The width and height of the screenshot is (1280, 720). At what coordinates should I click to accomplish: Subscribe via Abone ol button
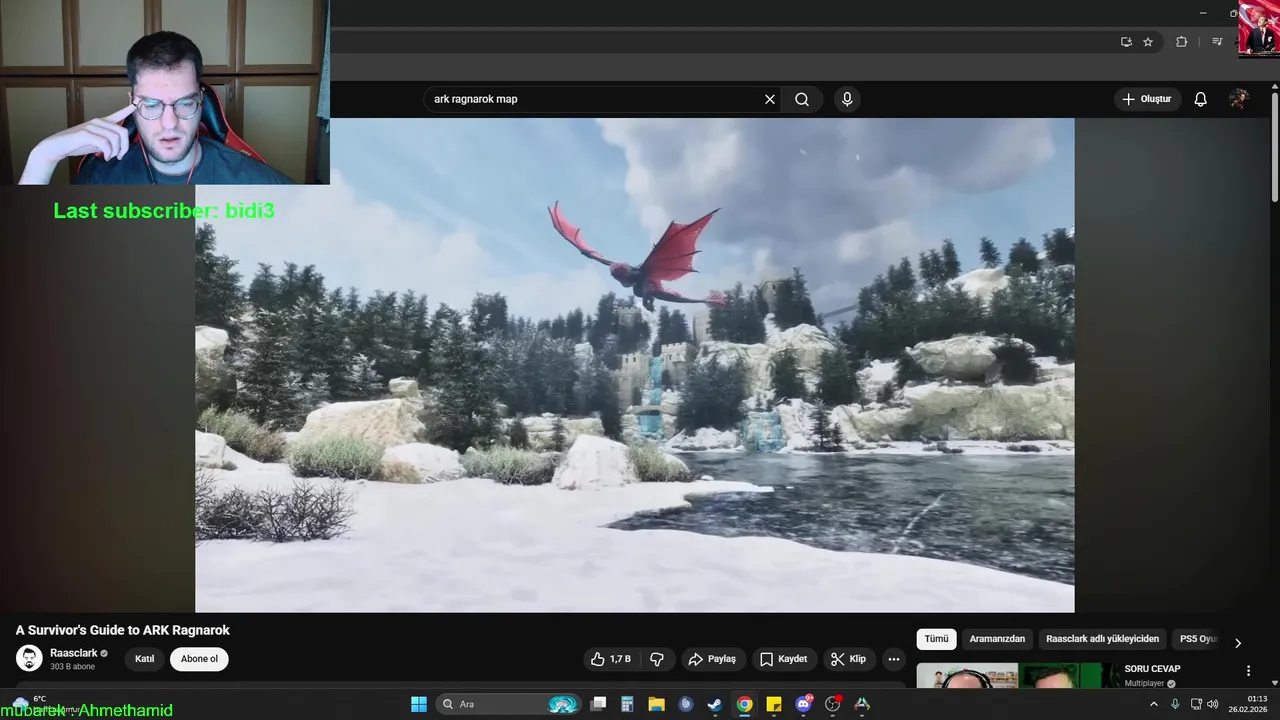click(x=199, y=659)
